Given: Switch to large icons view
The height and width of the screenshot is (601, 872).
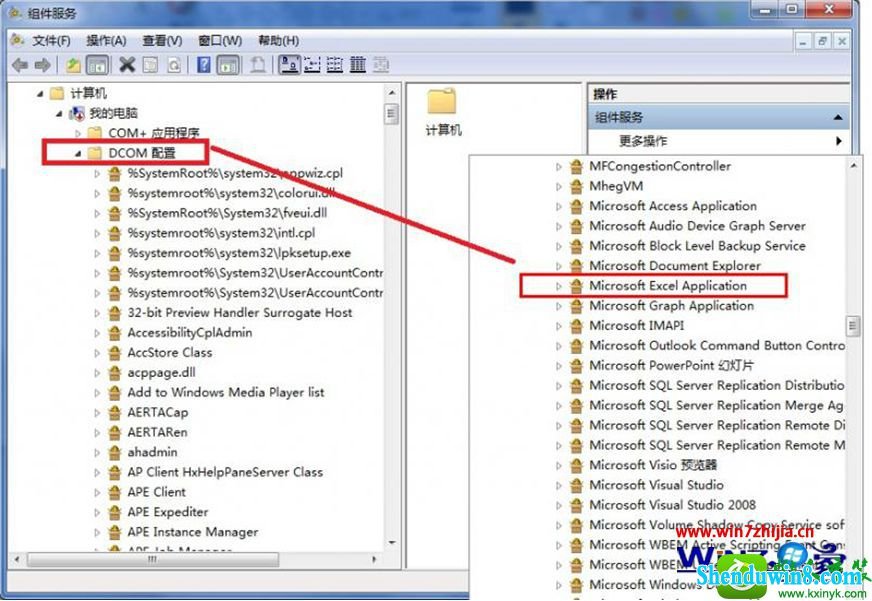Looking at the screenshot, I should point(289,65).
